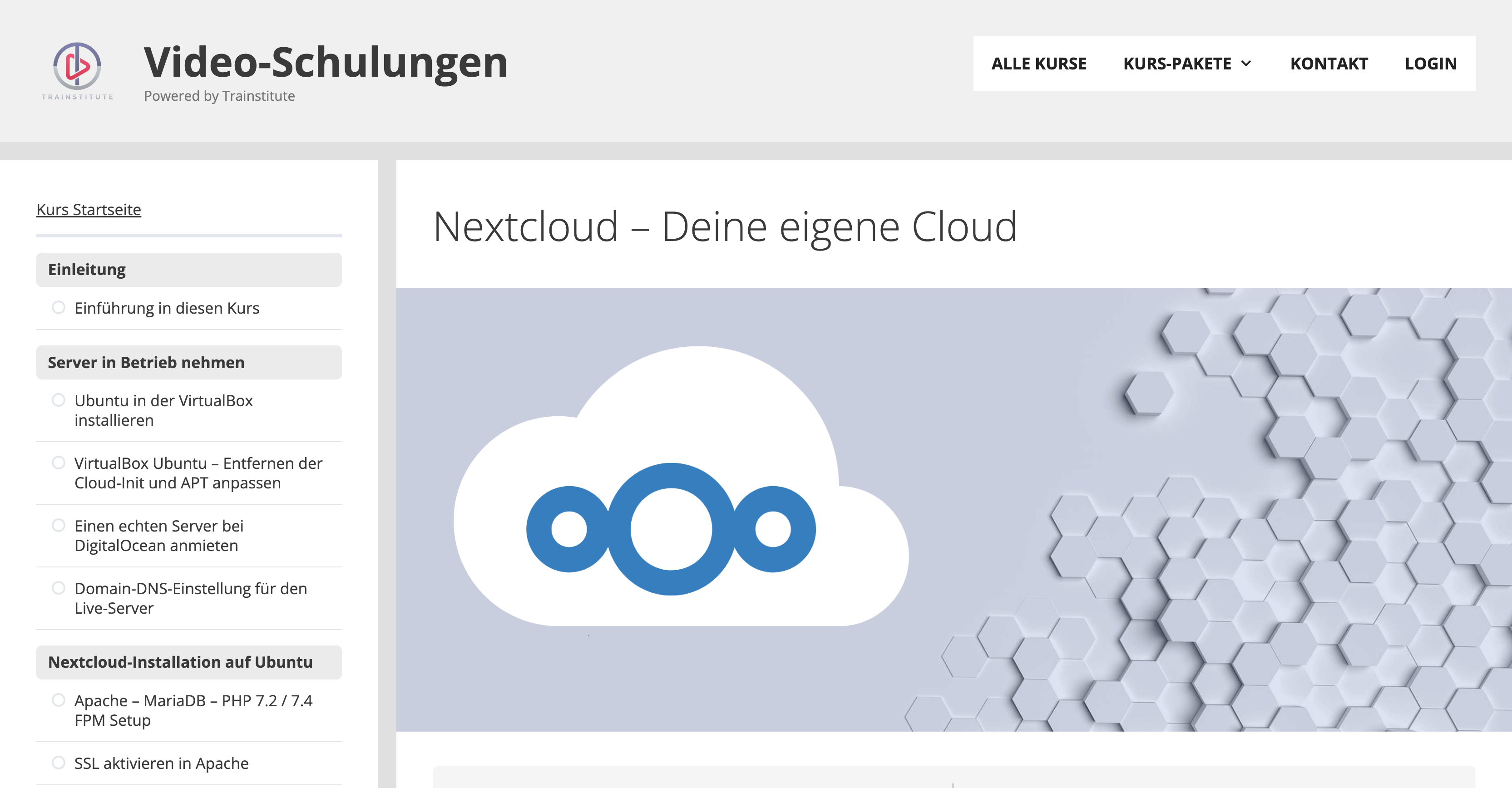This screenshot has width=1512, height=788.
Task: Collapse the Server in Betrieb nehmen section
Action: [189, 363]
